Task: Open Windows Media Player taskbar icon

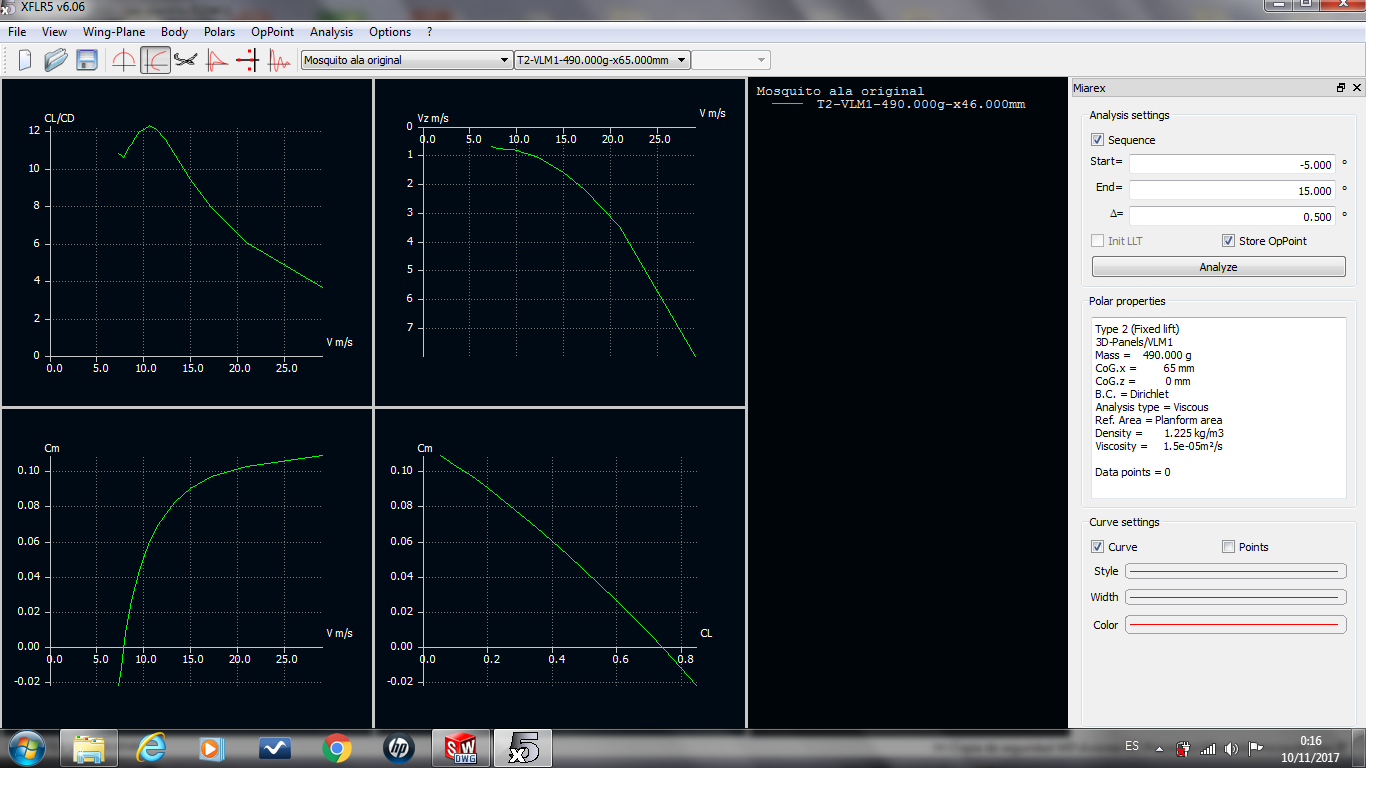Action: [x=211, y=748]
